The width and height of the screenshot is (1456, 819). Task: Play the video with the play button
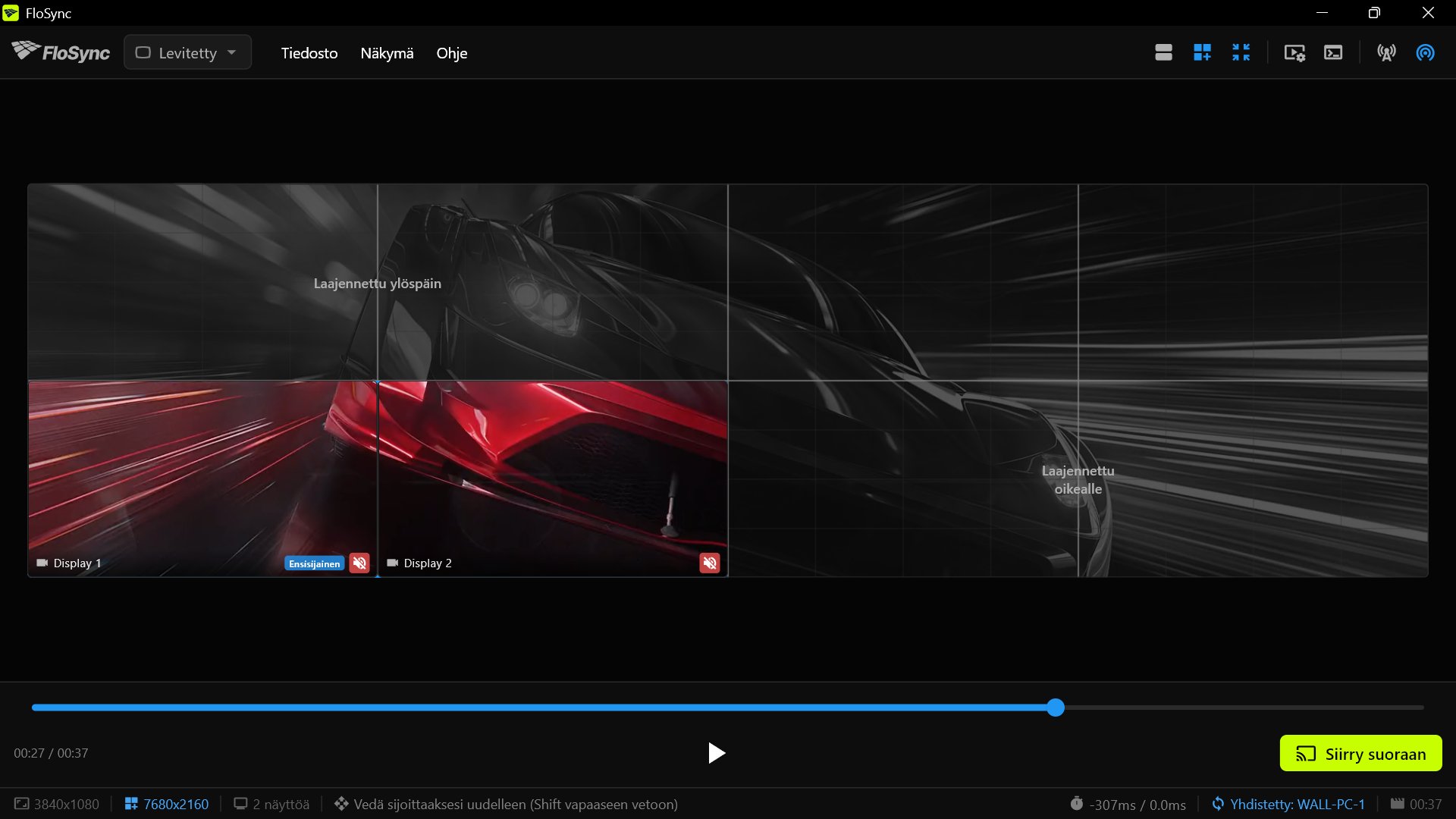pyautogui.click(x=716, y=753)
